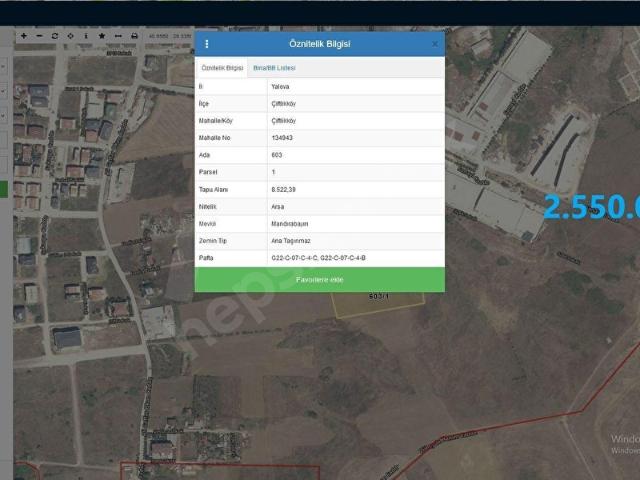The image size is (640, 480).
Task: Switch to the Öznitelik Bilgisi tab
Action: (222, 68)
